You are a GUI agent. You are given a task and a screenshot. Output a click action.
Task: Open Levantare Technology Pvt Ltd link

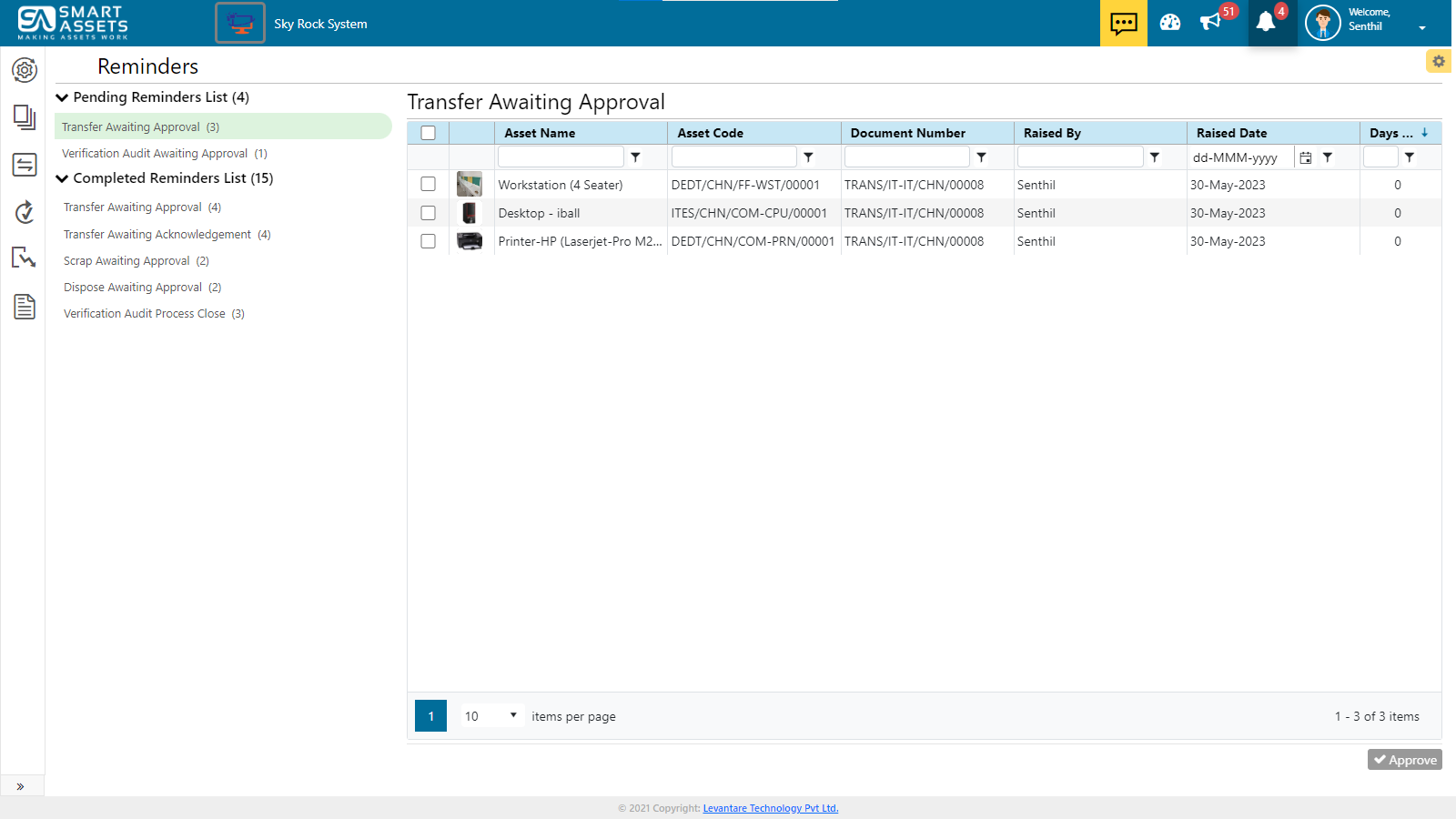[x=770, y=808]
